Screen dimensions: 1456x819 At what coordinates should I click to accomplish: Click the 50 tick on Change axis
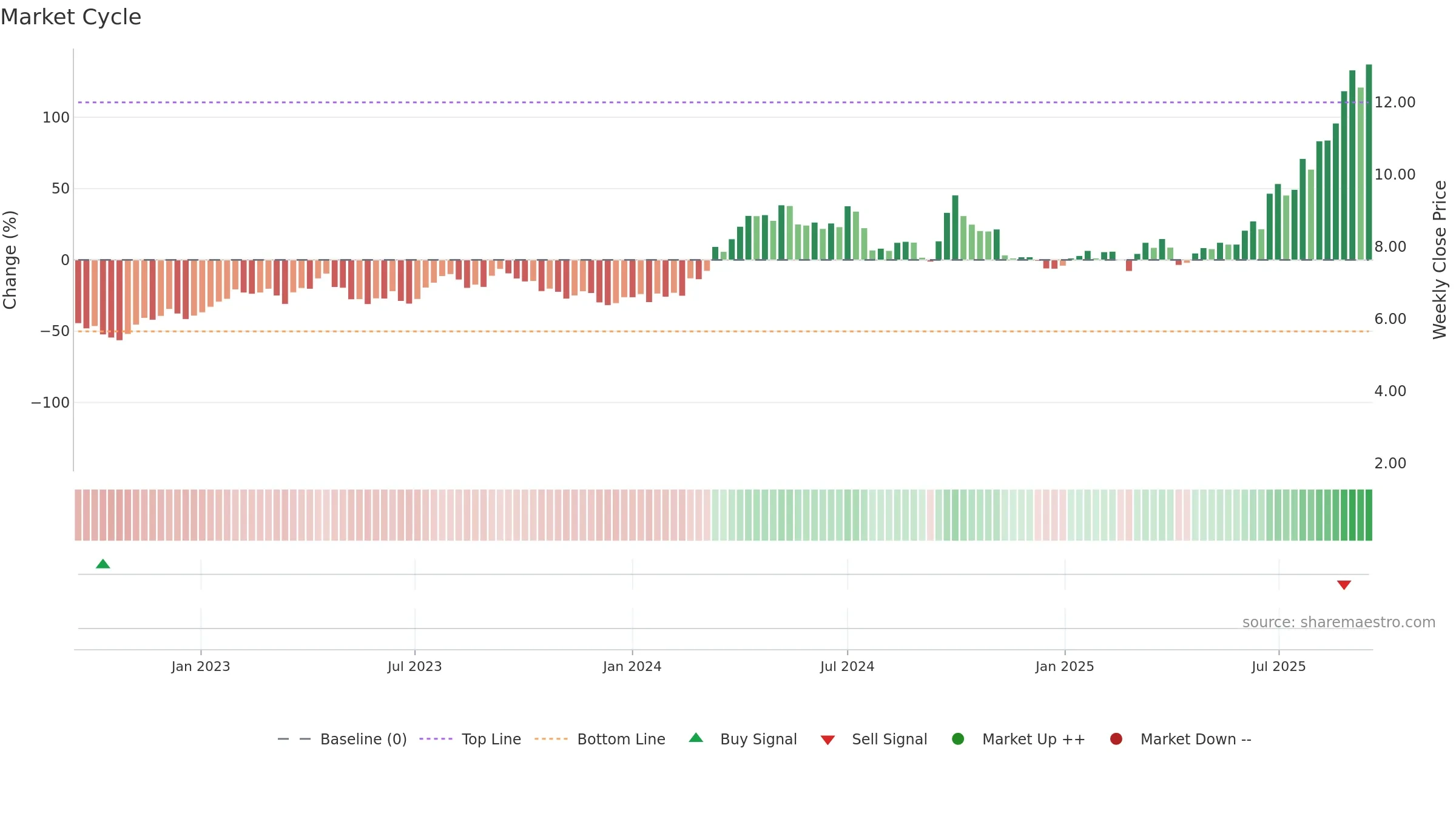click(x=61, y=189)
